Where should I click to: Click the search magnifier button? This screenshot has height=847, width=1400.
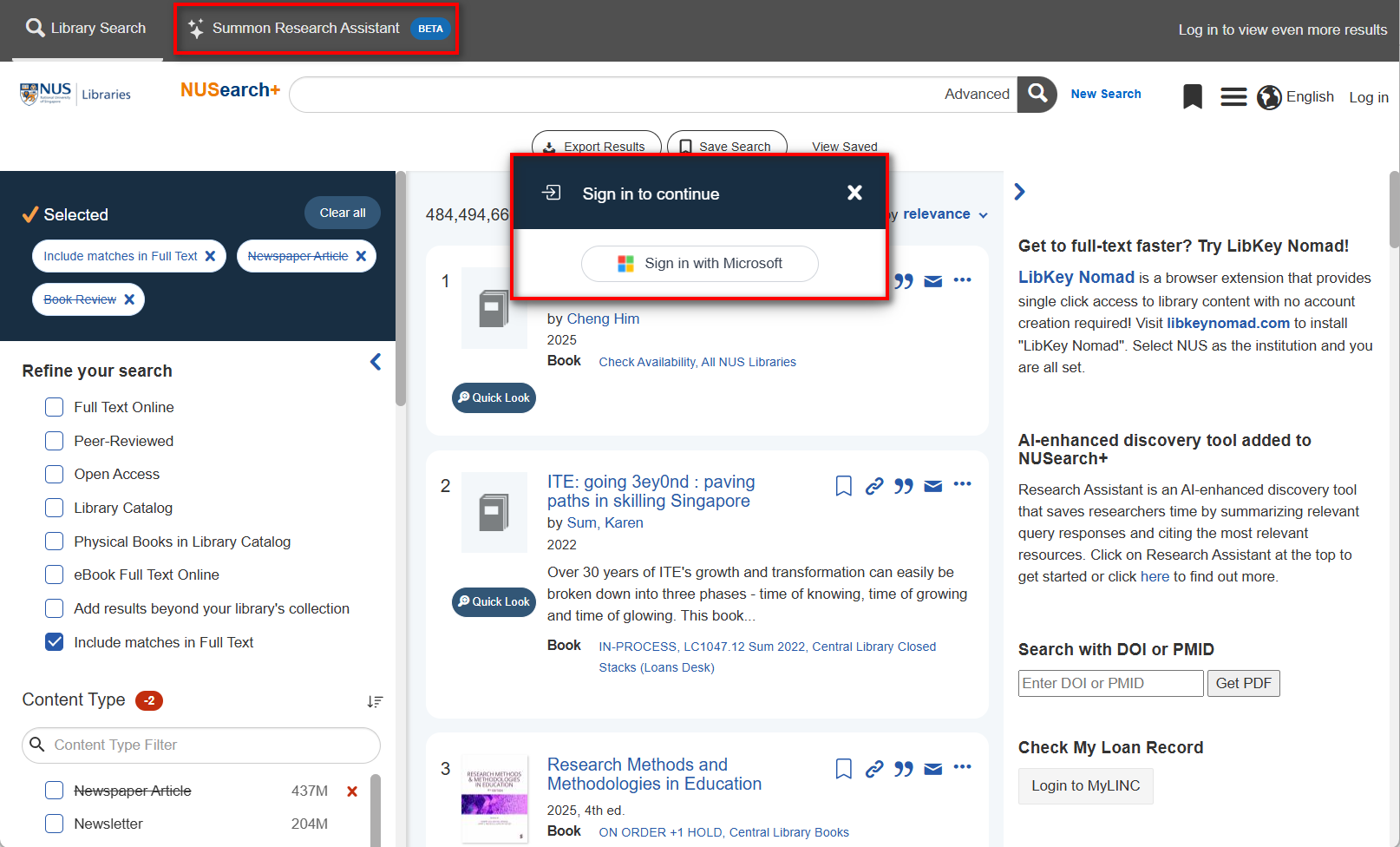tap(1037, 94)
